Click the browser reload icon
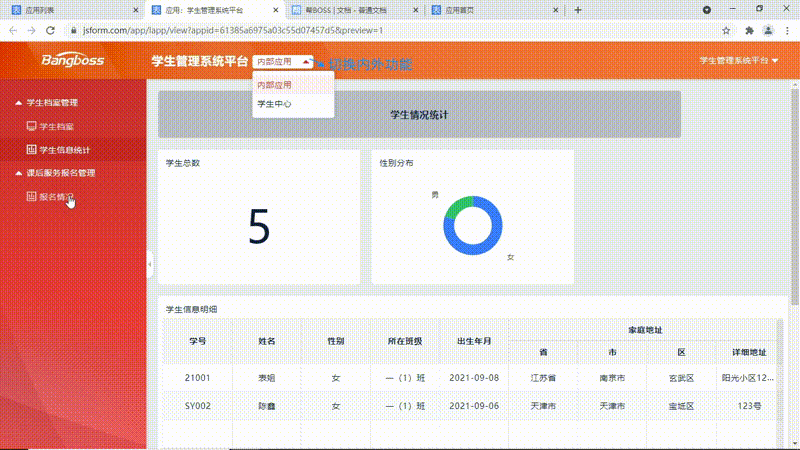 [52, 31]
